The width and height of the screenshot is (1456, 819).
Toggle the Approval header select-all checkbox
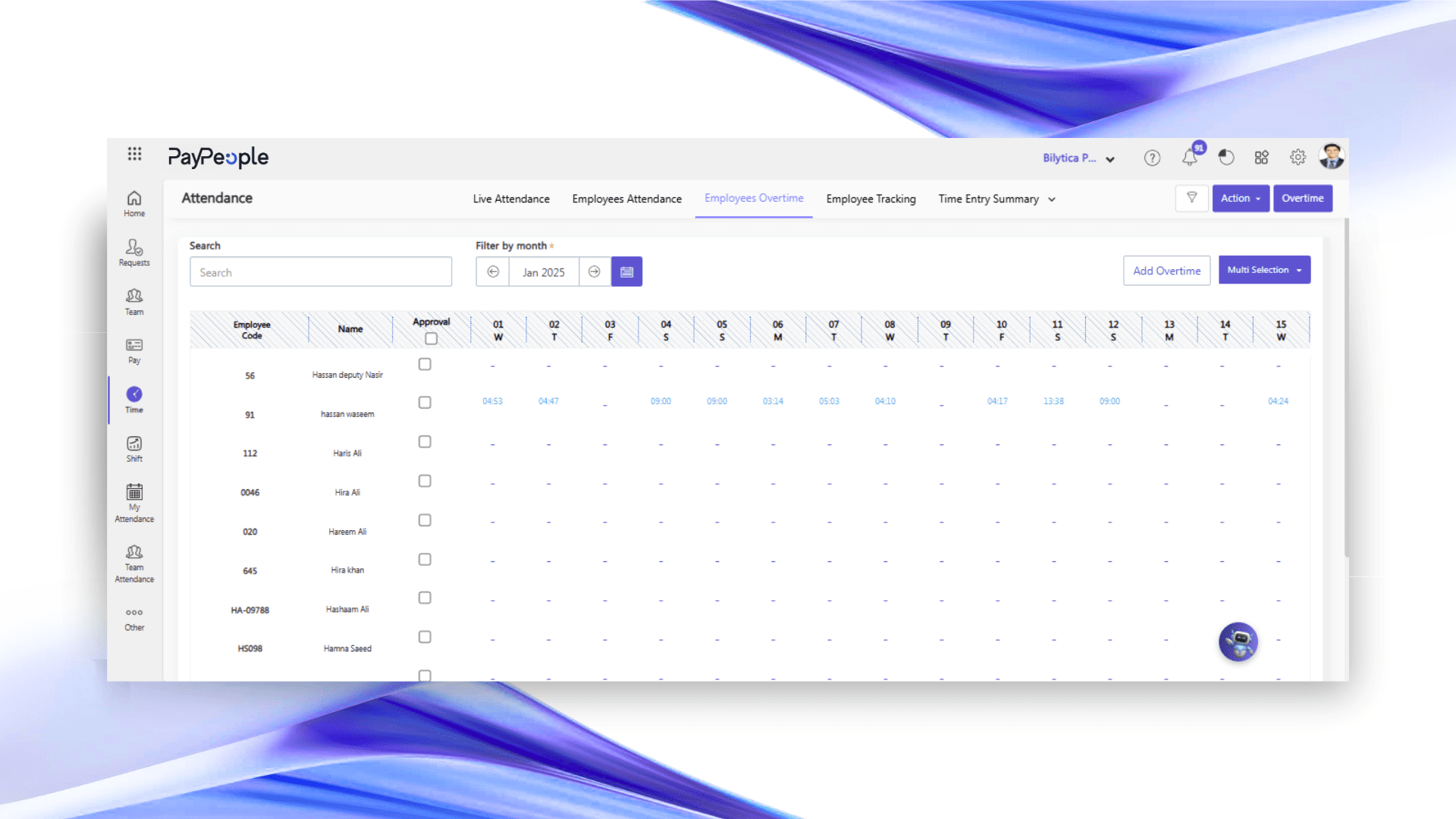tap(431, 339)
